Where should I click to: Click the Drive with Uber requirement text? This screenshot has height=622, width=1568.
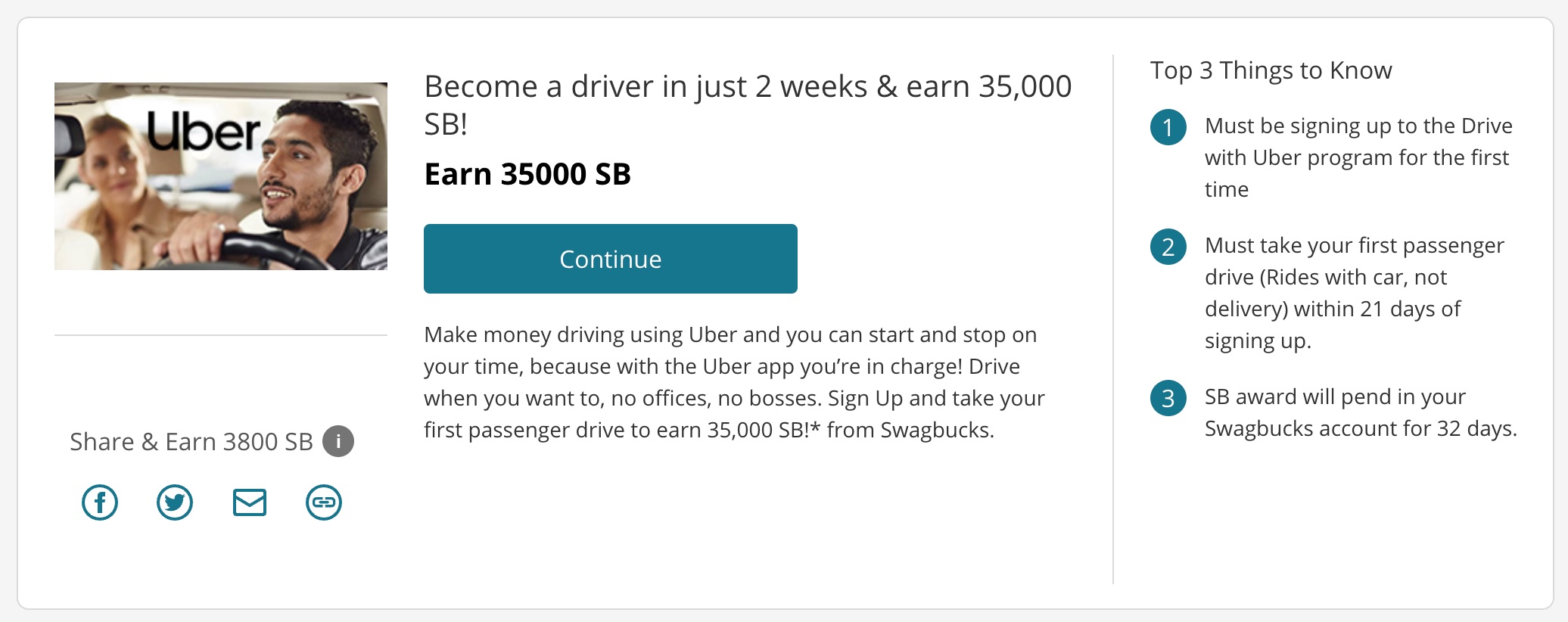[1358, 157]
